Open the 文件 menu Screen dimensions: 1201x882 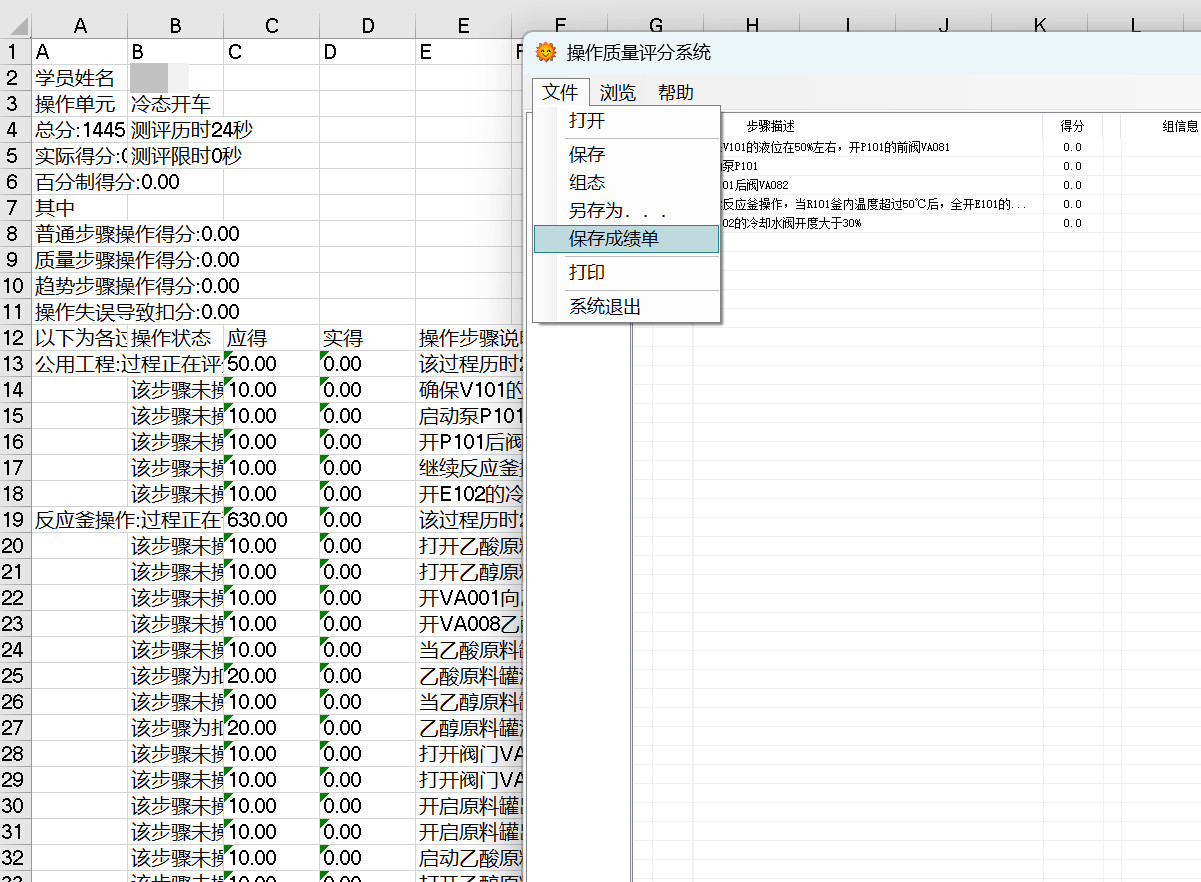click(x=560, y=93)
